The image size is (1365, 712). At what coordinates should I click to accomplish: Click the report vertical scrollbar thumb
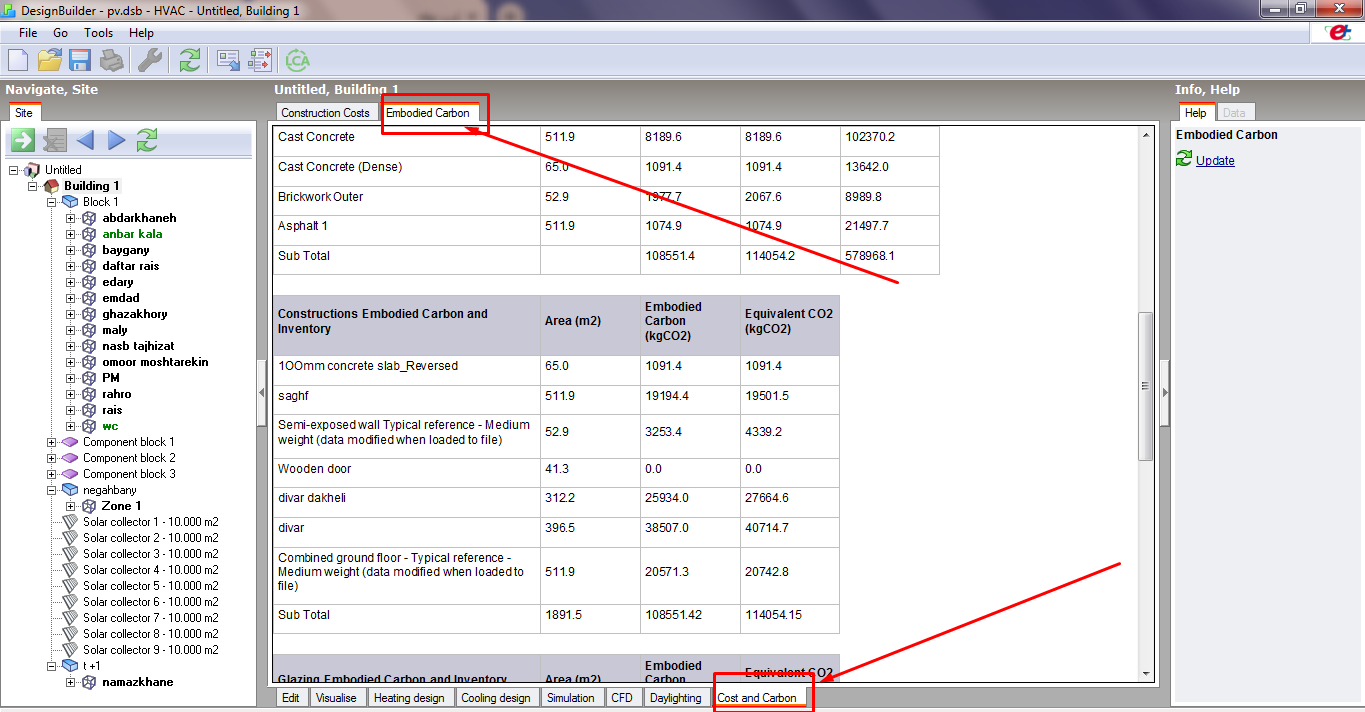click(1146, 386)
